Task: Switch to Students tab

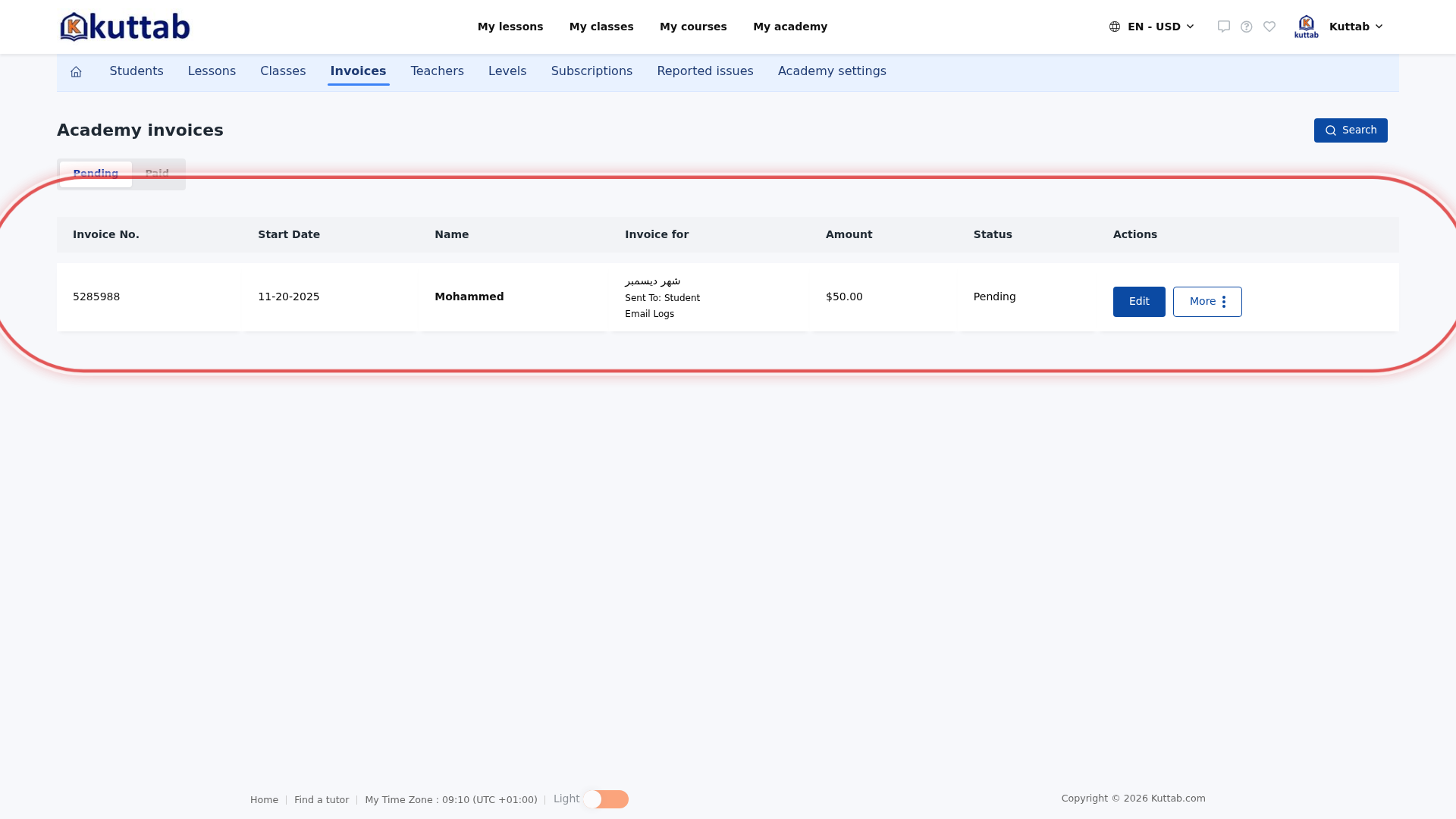Action: click(136, 71)
